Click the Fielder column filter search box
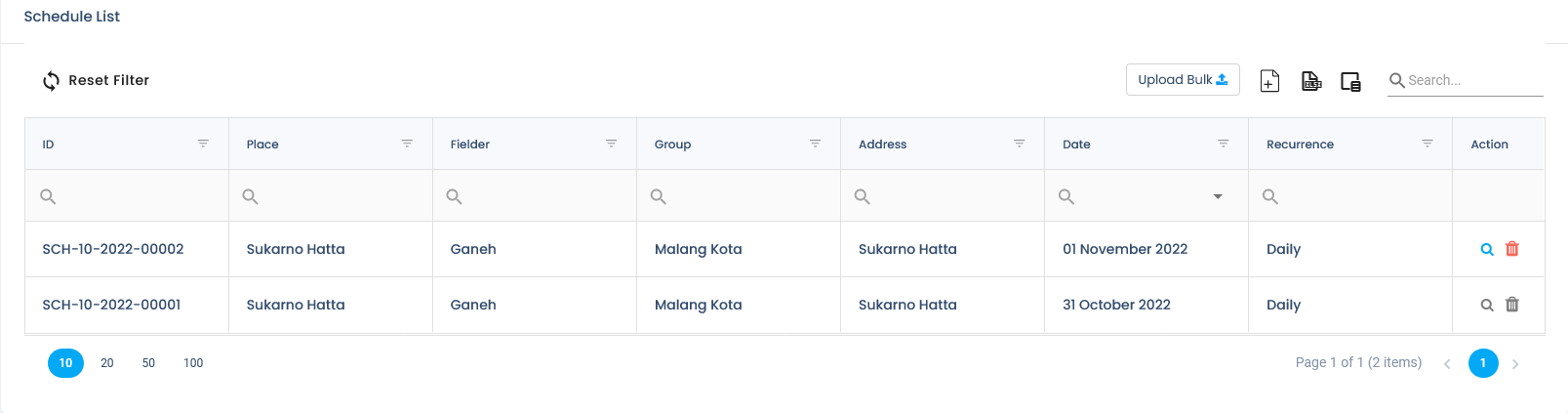 tap(535, 196)
